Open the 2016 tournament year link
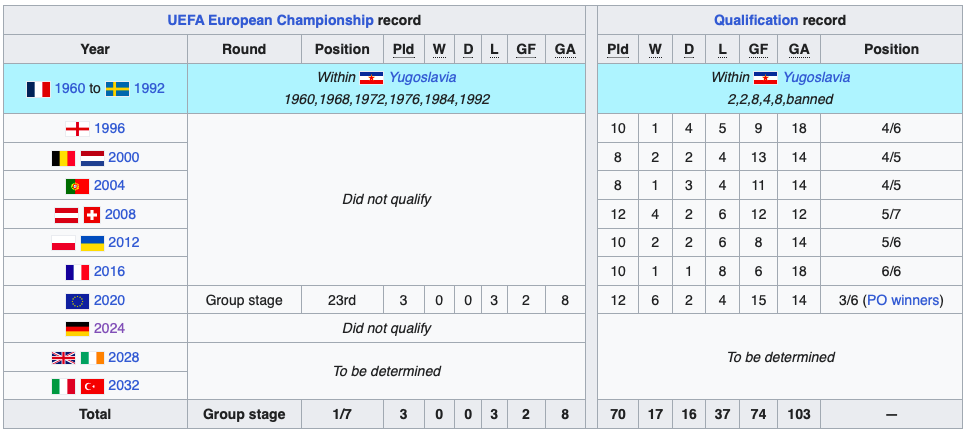The image size is (969, 434). (109, 271)
